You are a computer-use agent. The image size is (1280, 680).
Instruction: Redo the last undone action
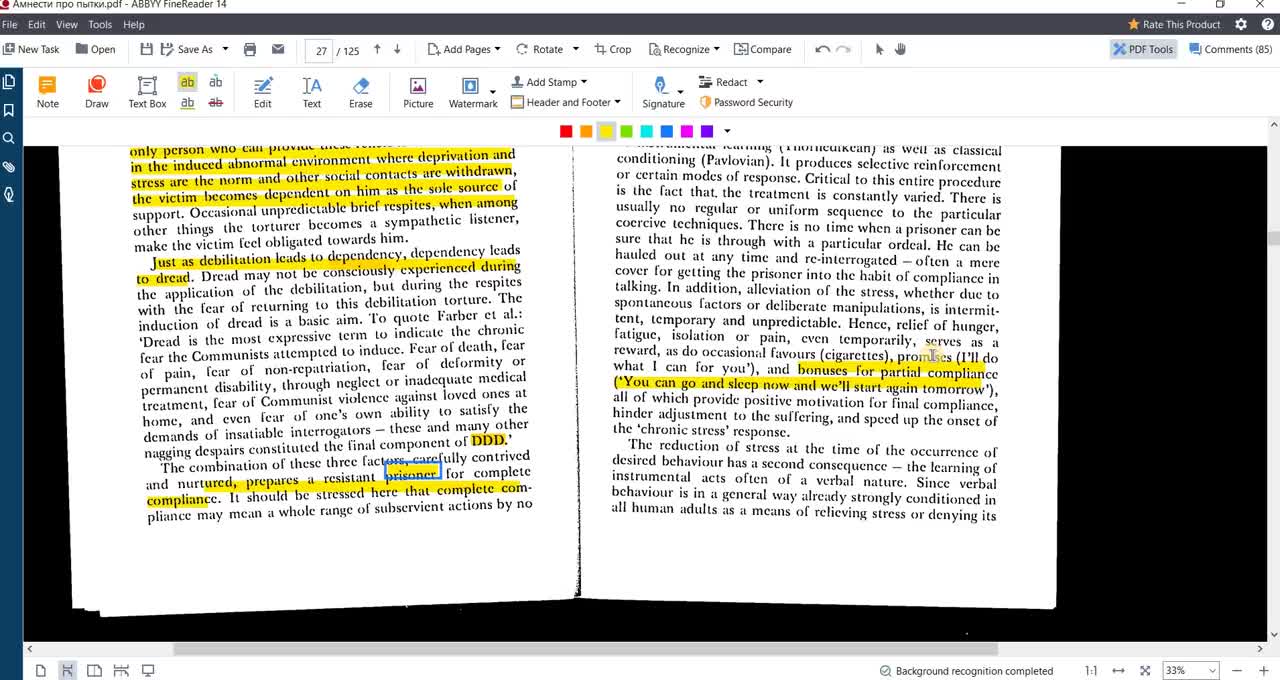click(x=843, y=49)
